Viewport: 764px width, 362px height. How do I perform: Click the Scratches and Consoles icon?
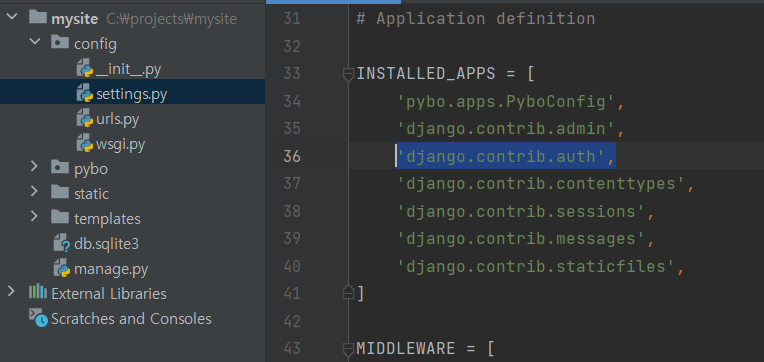[38, 318]
